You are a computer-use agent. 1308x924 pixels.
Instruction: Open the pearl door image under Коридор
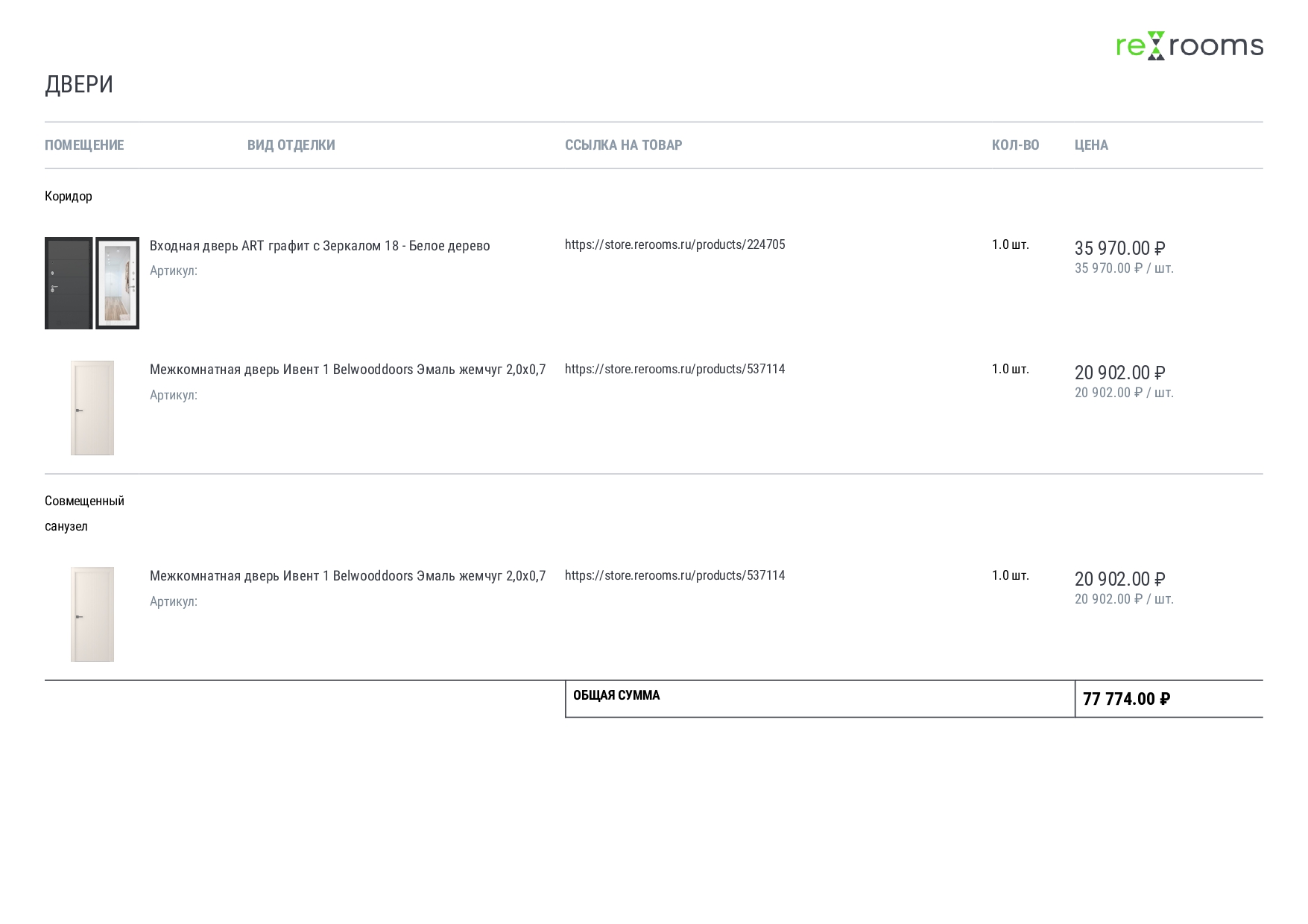tap(92, 408)
